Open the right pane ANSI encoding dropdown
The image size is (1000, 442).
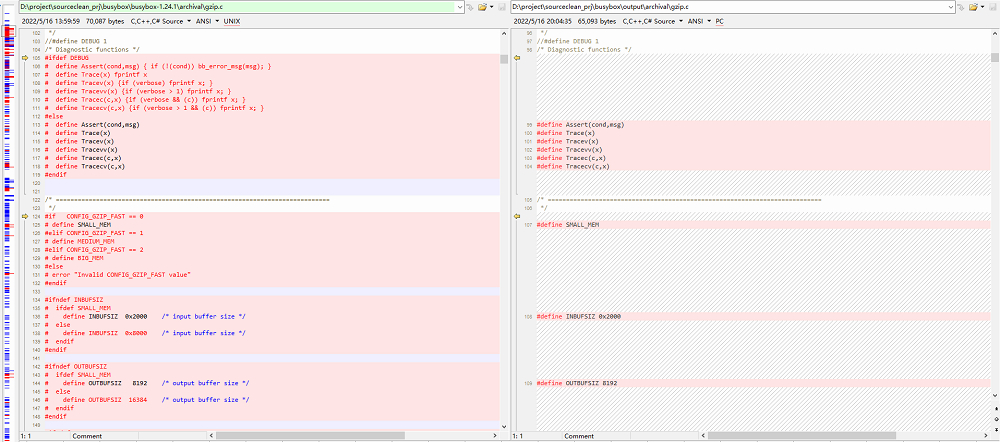pos(694,21)
